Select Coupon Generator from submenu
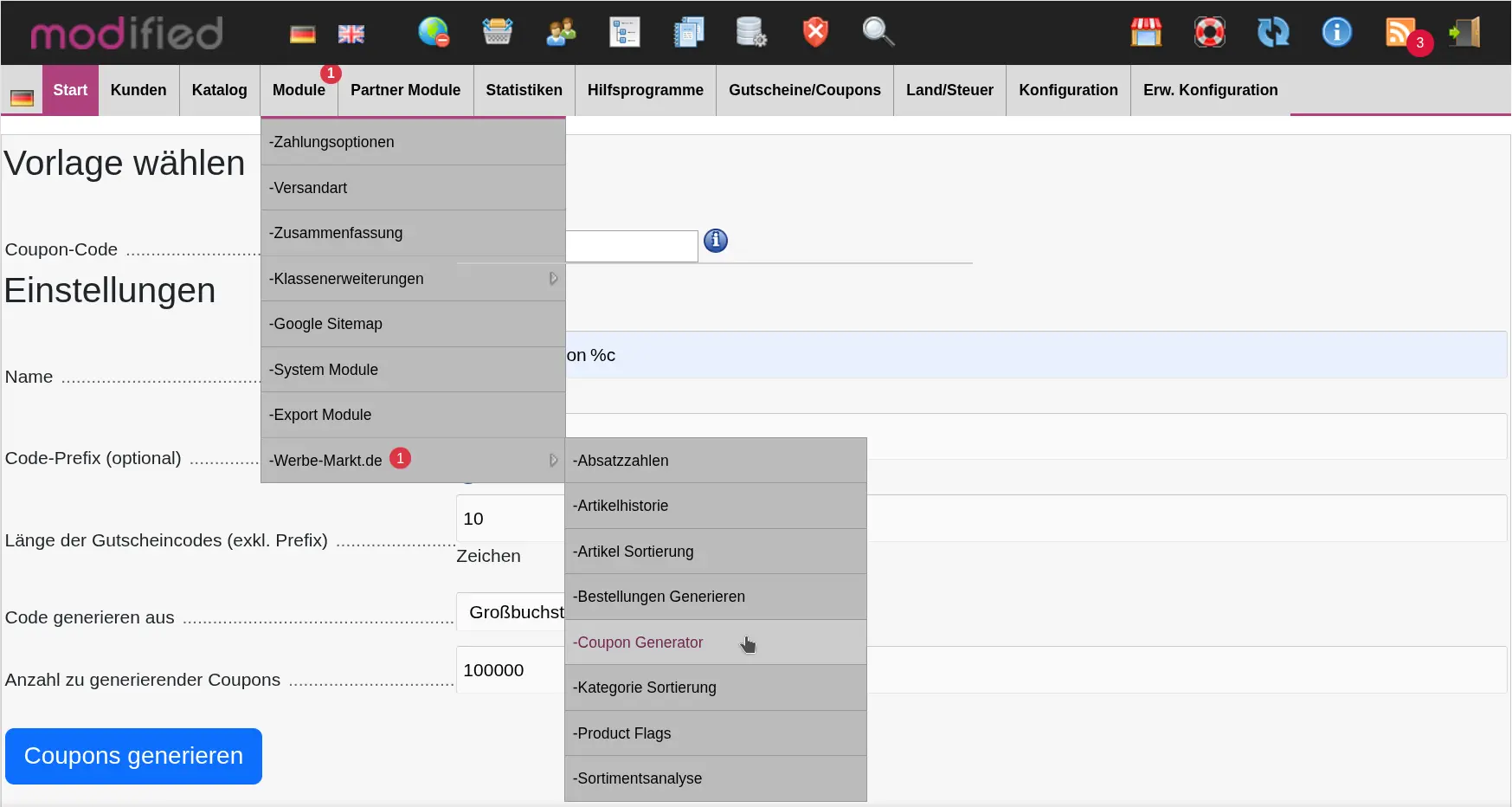Screen dimensions: 1512x807 639,642
